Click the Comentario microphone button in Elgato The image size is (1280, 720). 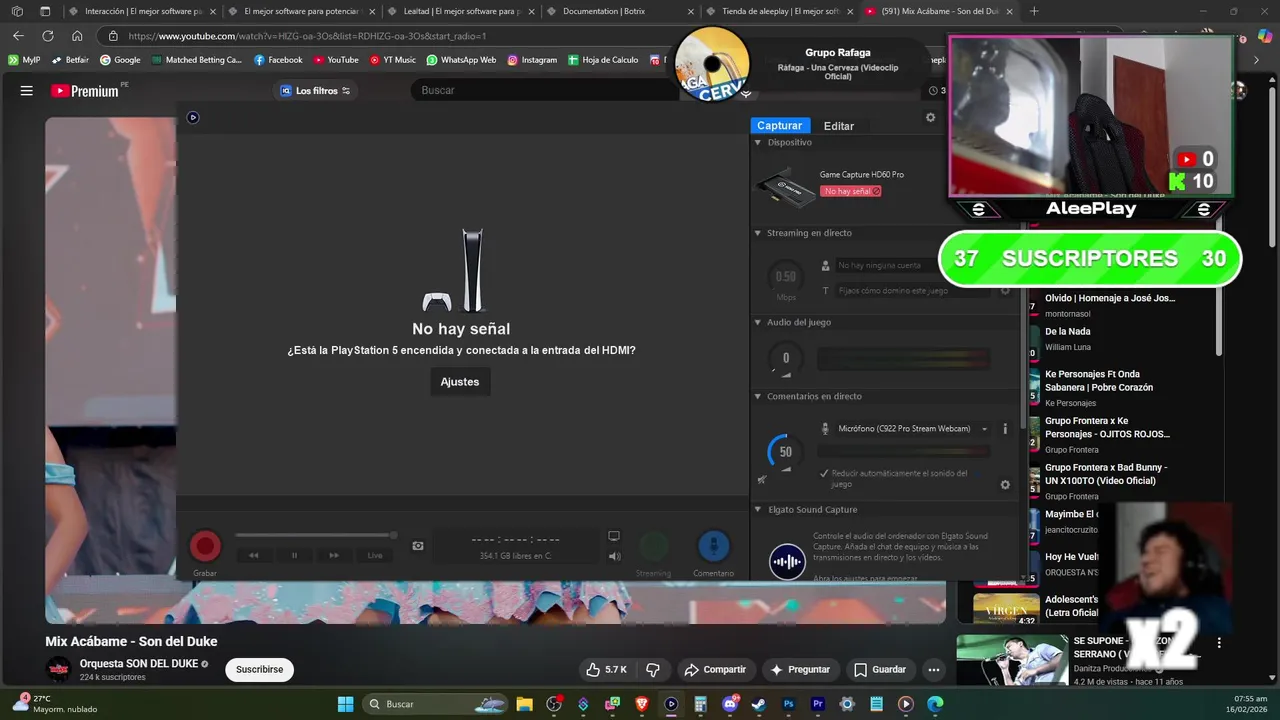click(713, 546)
